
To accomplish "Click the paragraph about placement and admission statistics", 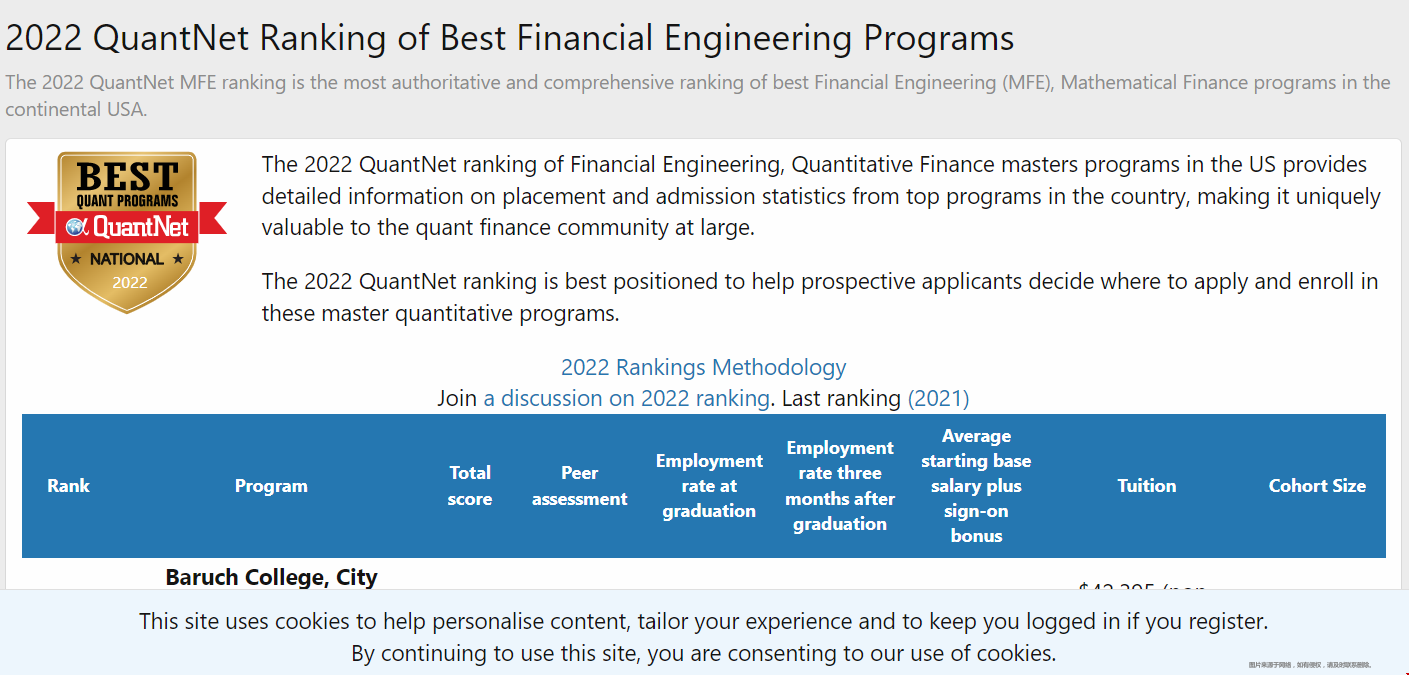I will [821, 196].
